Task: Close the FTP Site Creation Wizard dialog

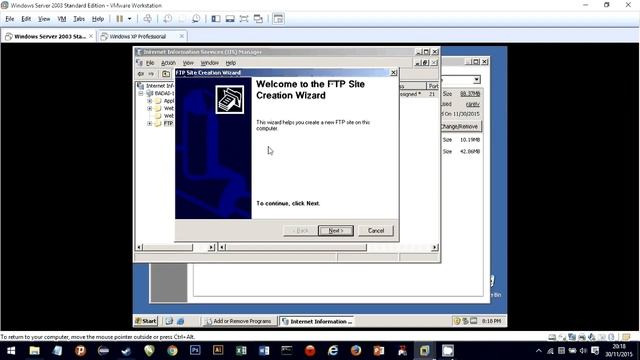Action: click(x=393, y=73)
